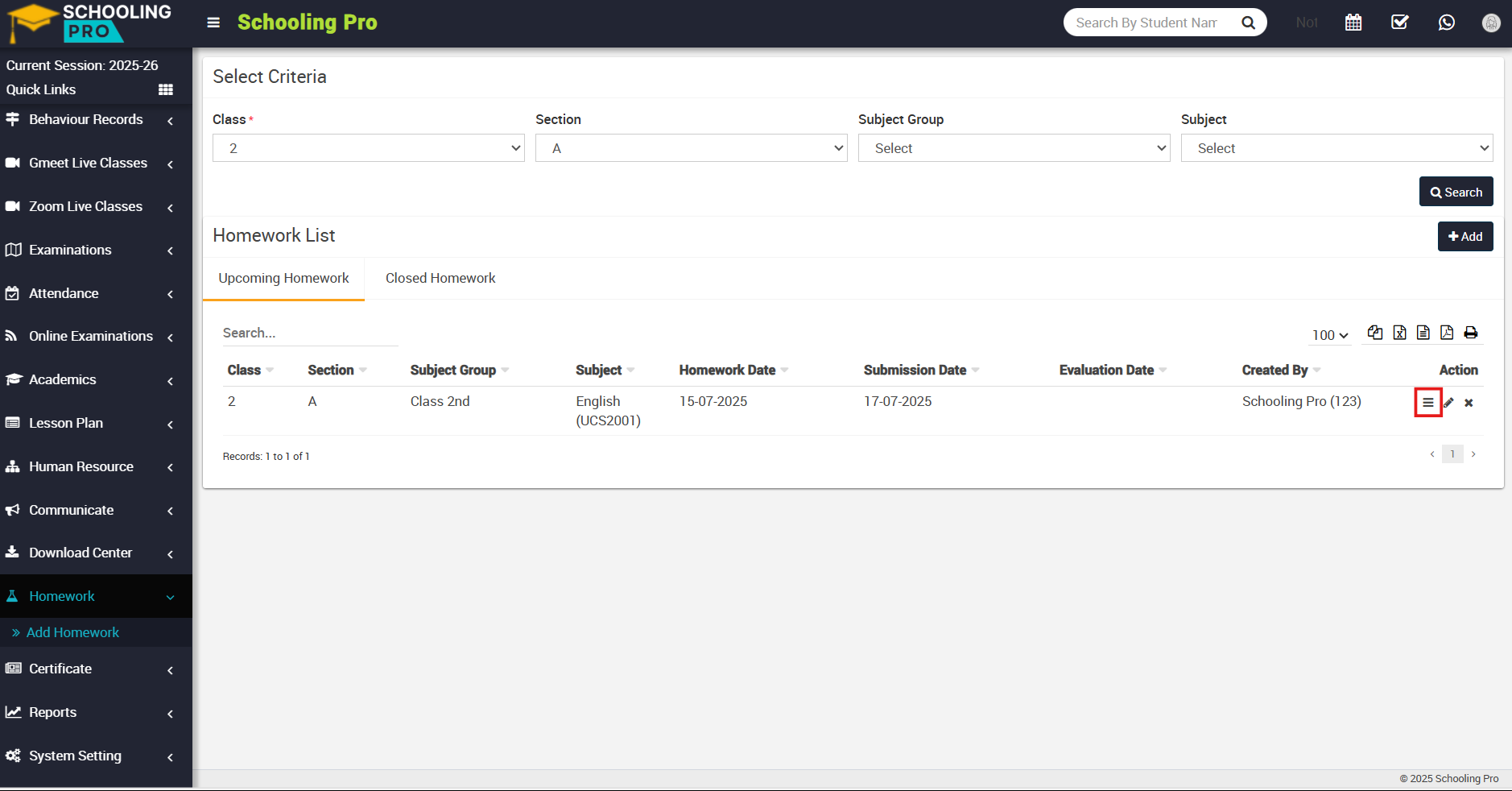Expand the Reports menu

click(96, 712)
